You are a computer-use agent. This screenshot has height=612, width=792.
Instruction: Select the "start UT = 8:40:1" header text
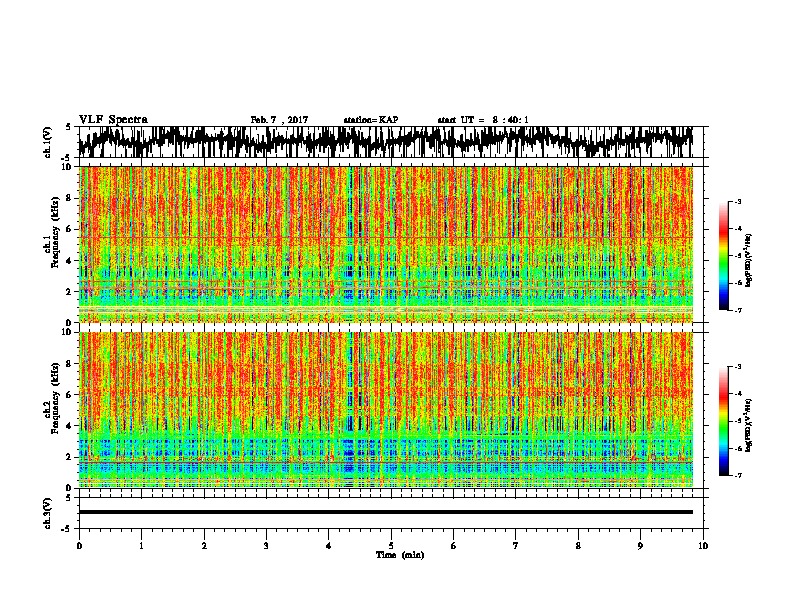click(483, 120)
